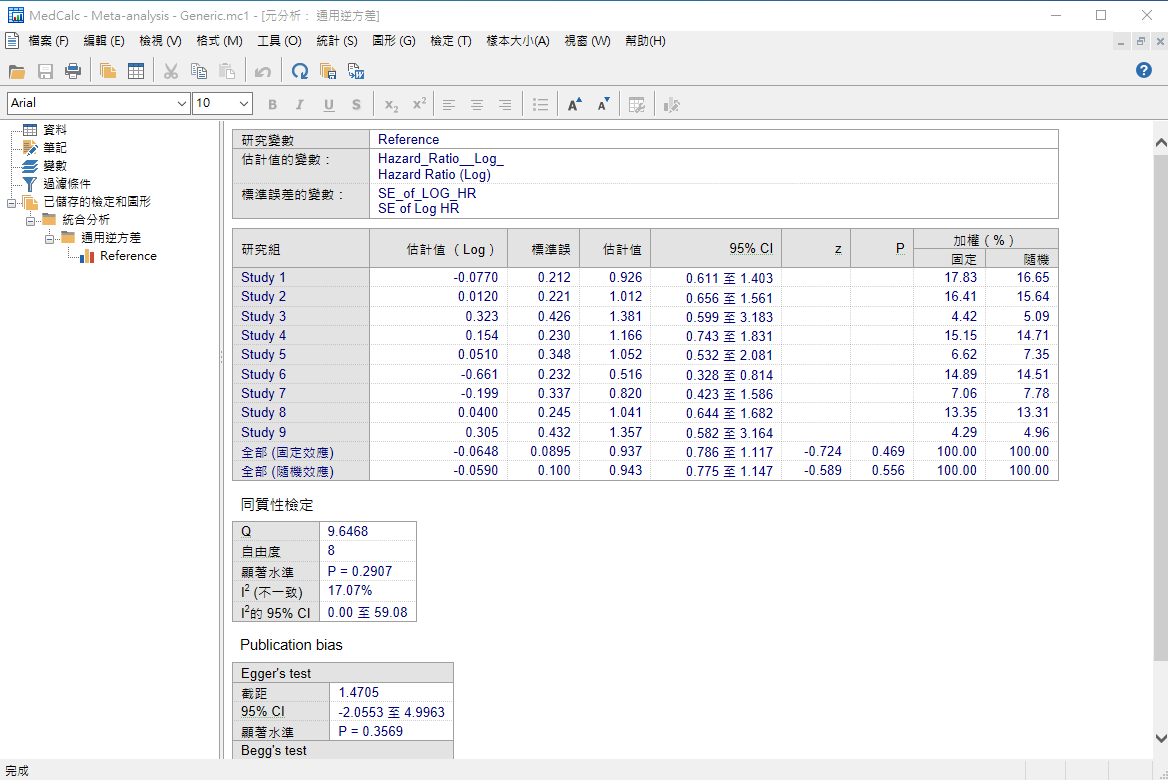Click the Open file folder icon
The width and height of the screenshot is (1168, 780).
point(16,72)
